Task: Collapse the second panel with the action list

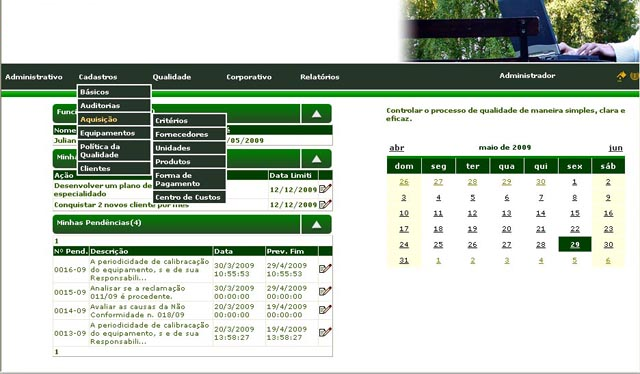Action: tap(316, 159)
